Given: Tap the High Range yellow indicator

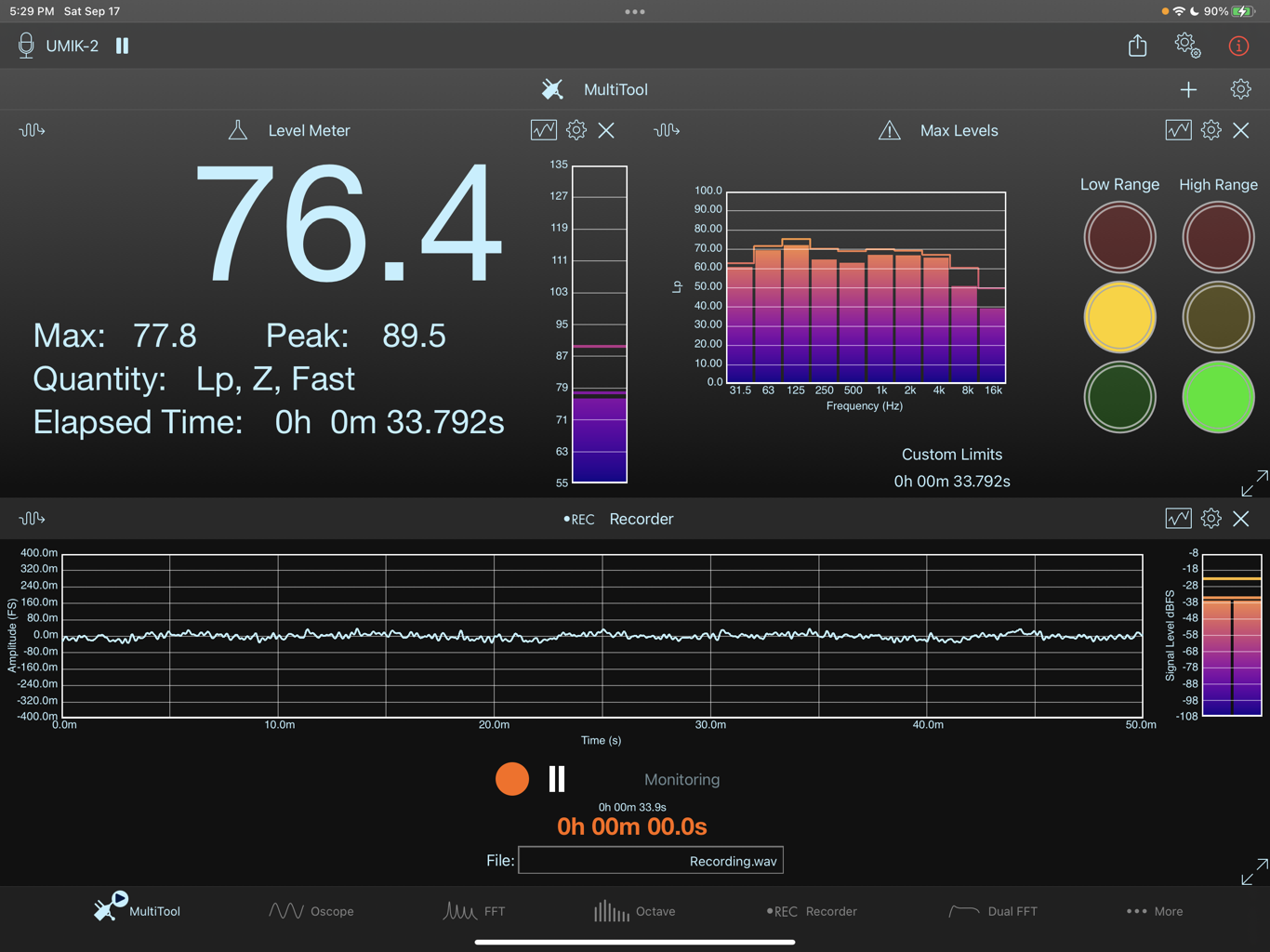Looking at the screenshot, I should 1218,317.
